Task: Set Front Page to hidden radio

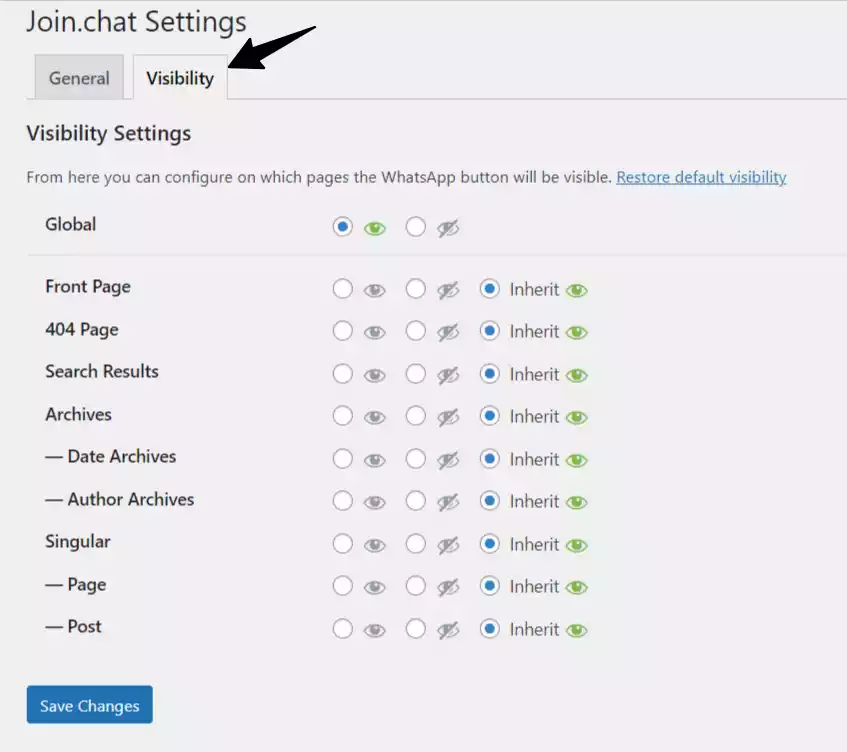Action: pos(415,288)
